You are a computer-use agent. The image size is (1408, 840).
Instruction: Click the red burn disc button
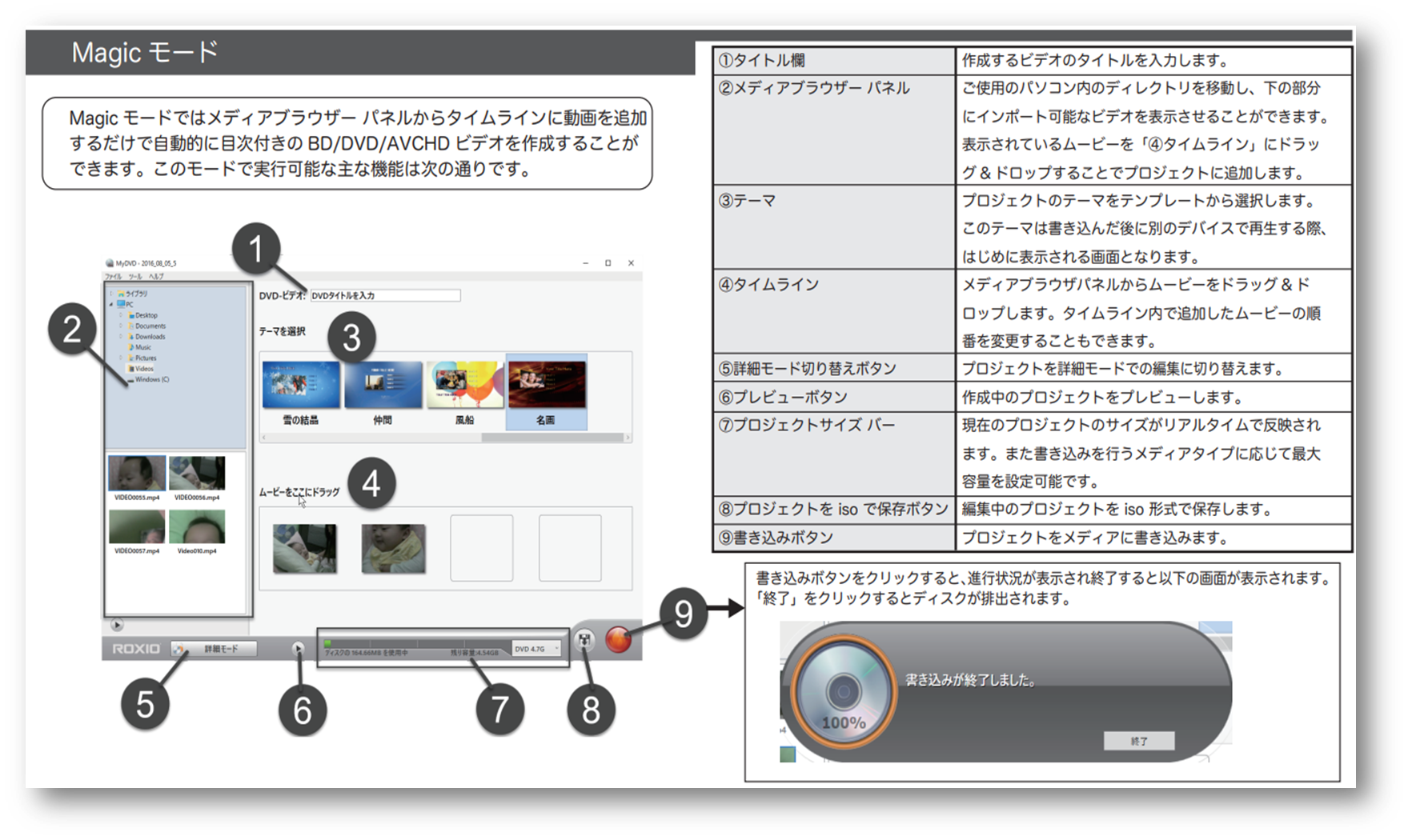click(618, 639)
